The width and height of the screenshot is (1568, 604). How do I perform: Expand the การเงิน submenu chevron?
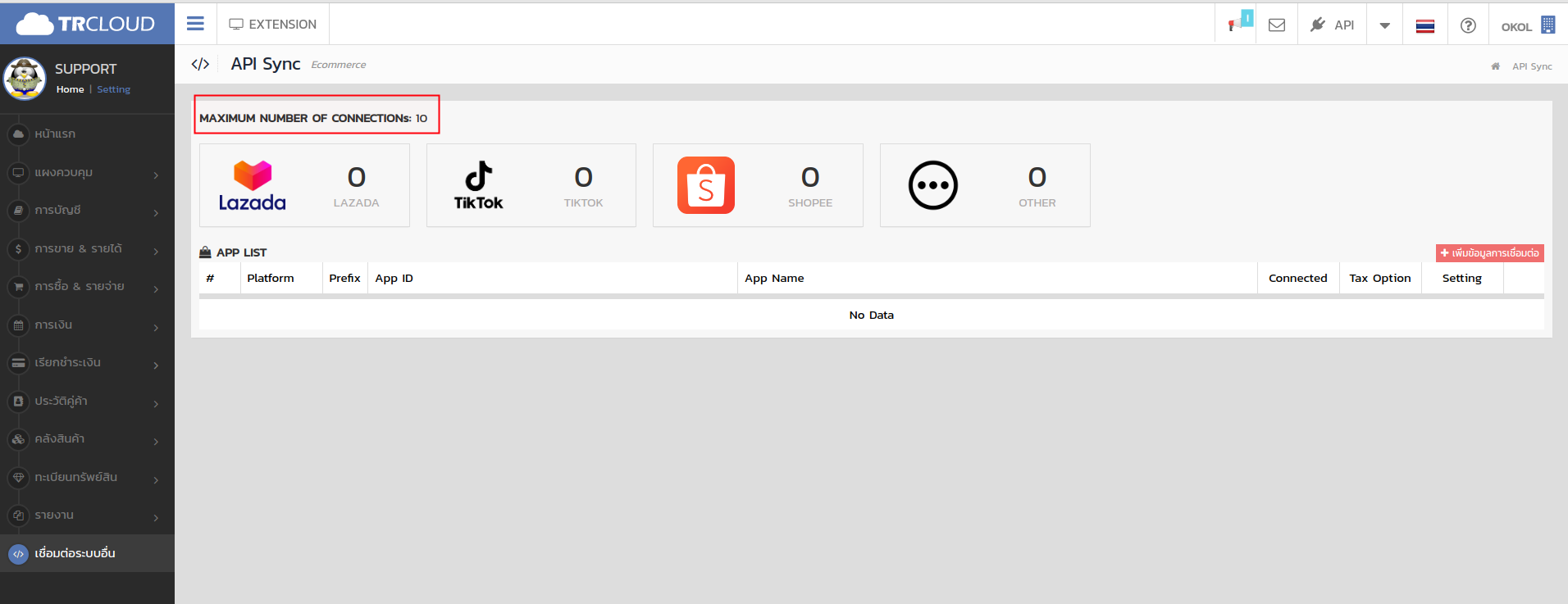156,327
